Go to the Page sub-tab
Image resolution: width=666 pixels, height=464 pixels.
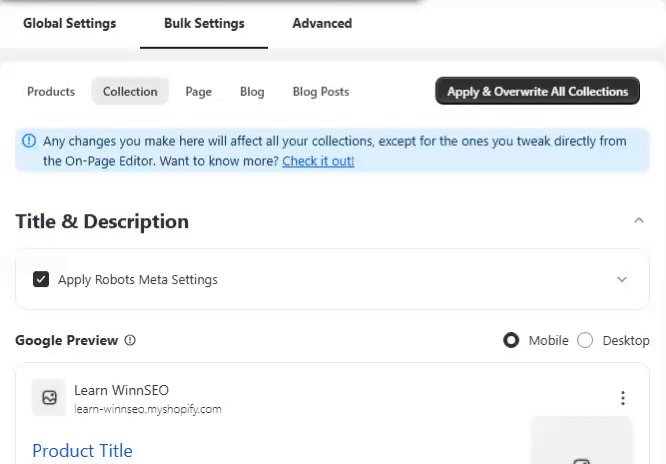(198, 92)
